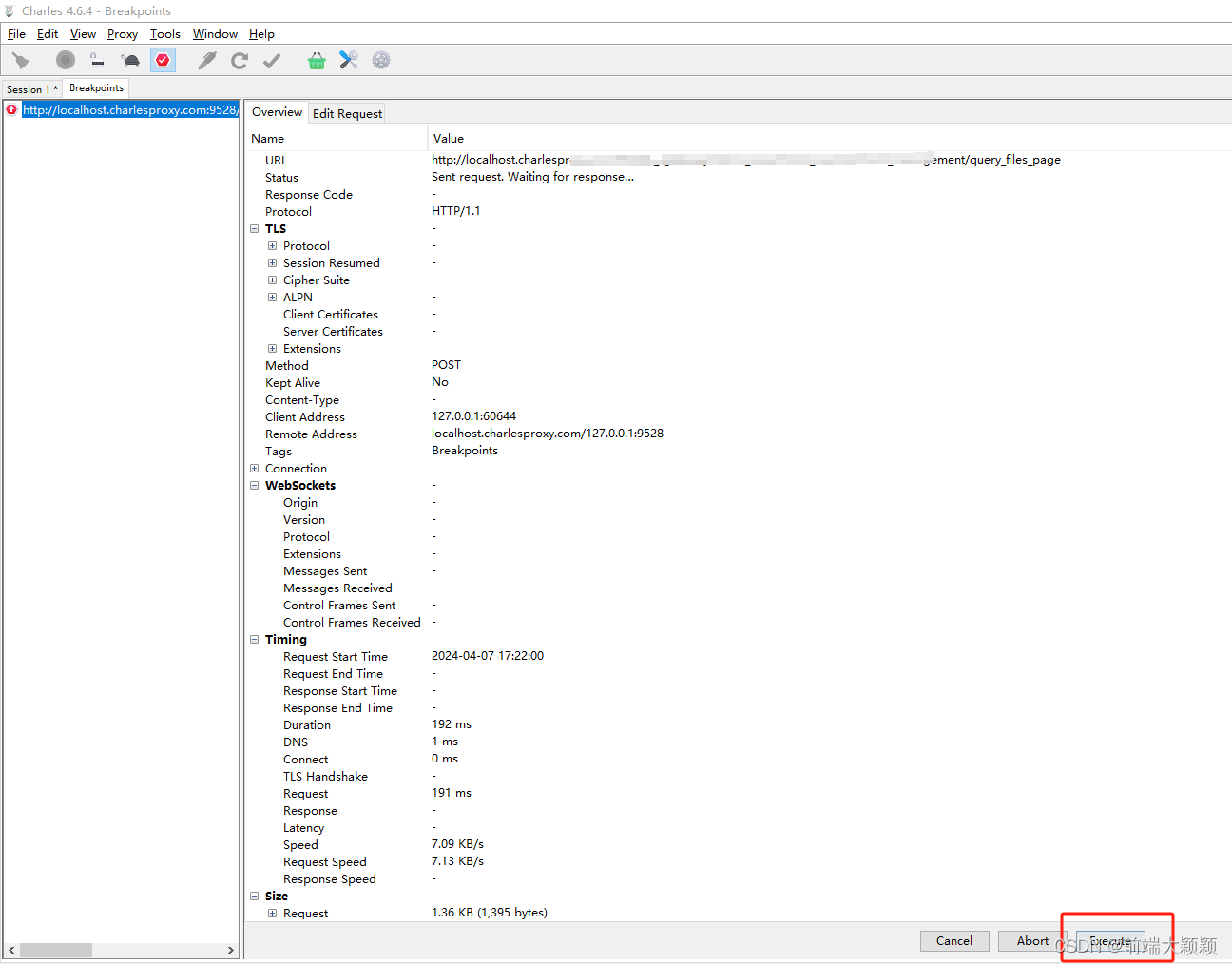Viewport: 1232px width, 964px height.
Task: Collapse the TLS section
Action: (x=254, y=229)
